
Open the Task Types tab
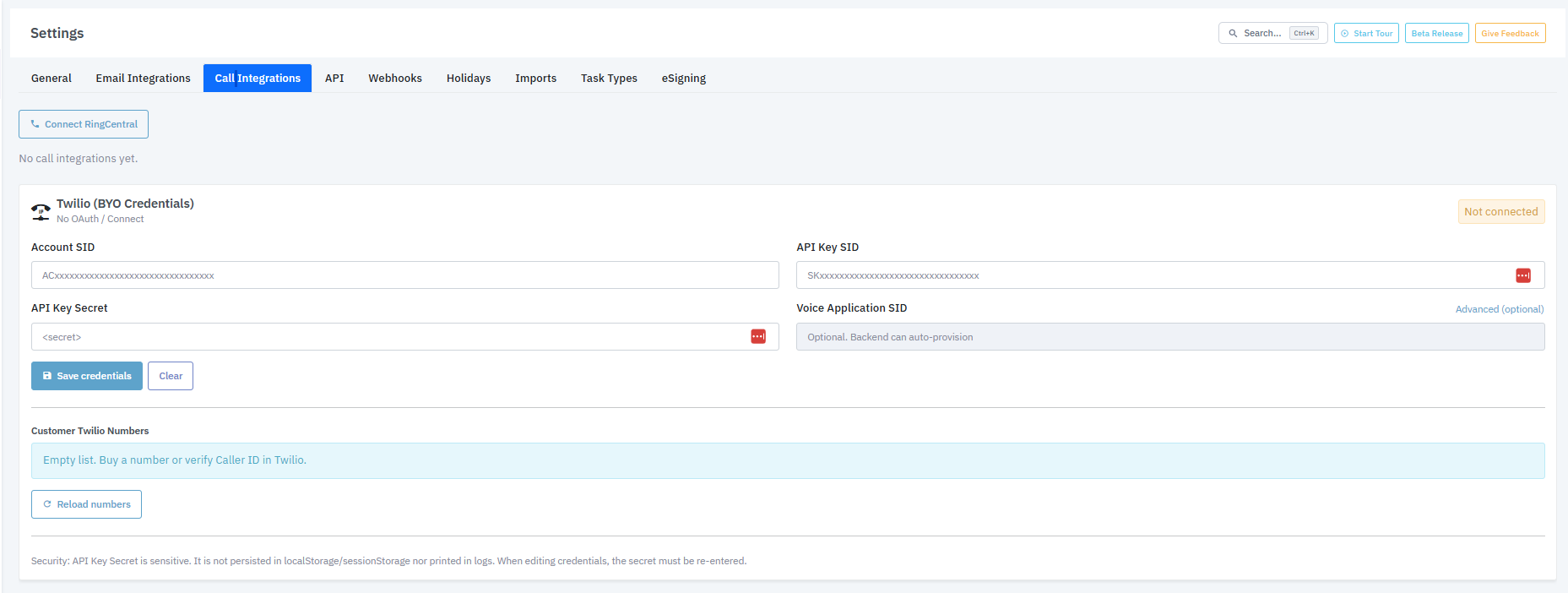click(x=609, y=79)
